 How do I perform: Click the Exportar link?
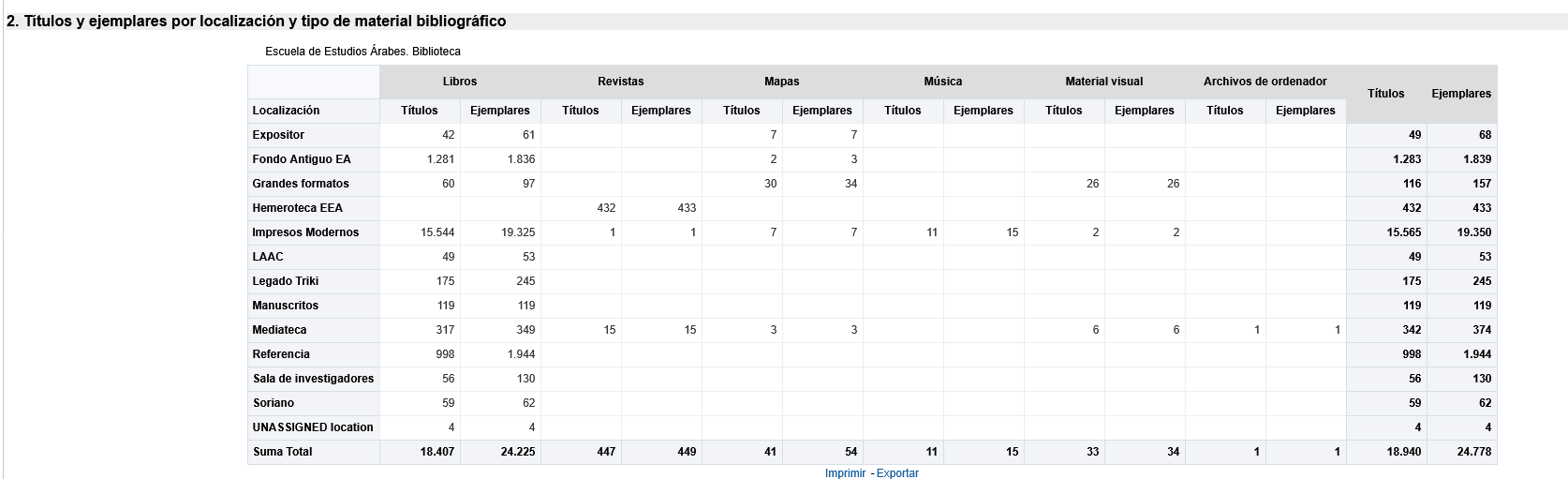pos(897,472)
